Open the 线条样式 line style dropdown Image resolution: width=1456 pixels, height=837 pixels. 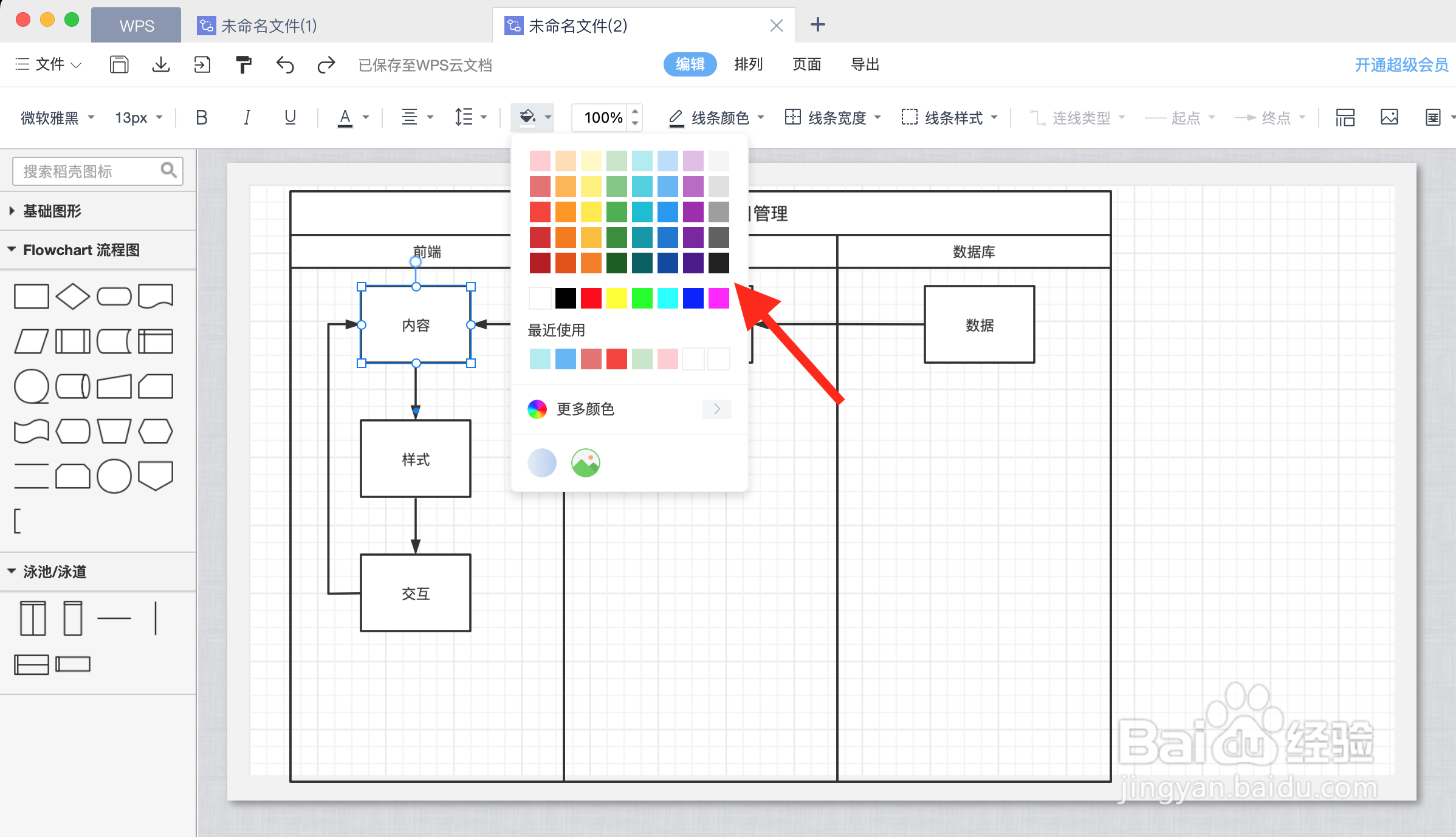[x=950, y=117]
